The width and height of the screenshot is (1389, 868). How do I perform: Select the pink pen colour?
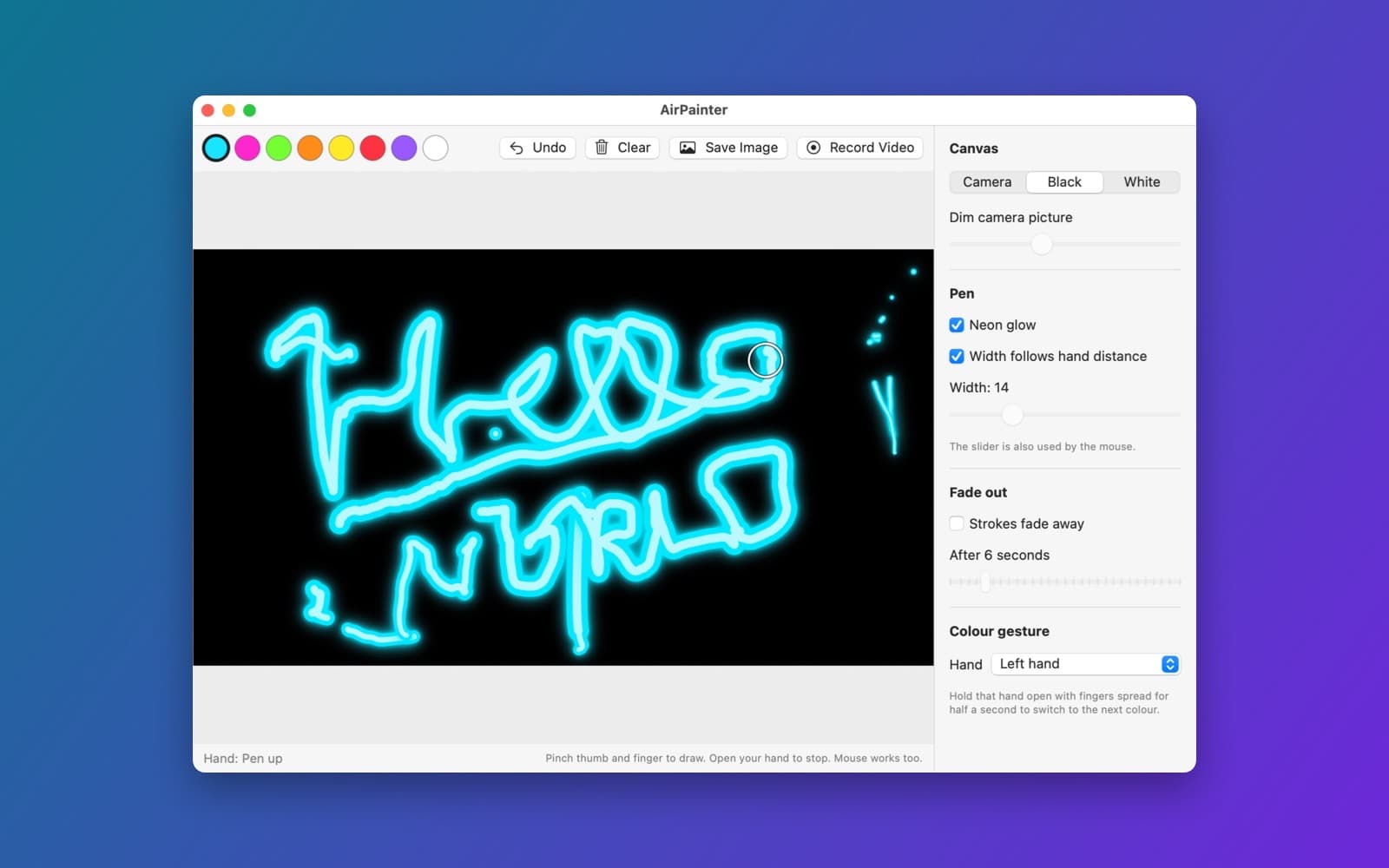click(247, 148)
